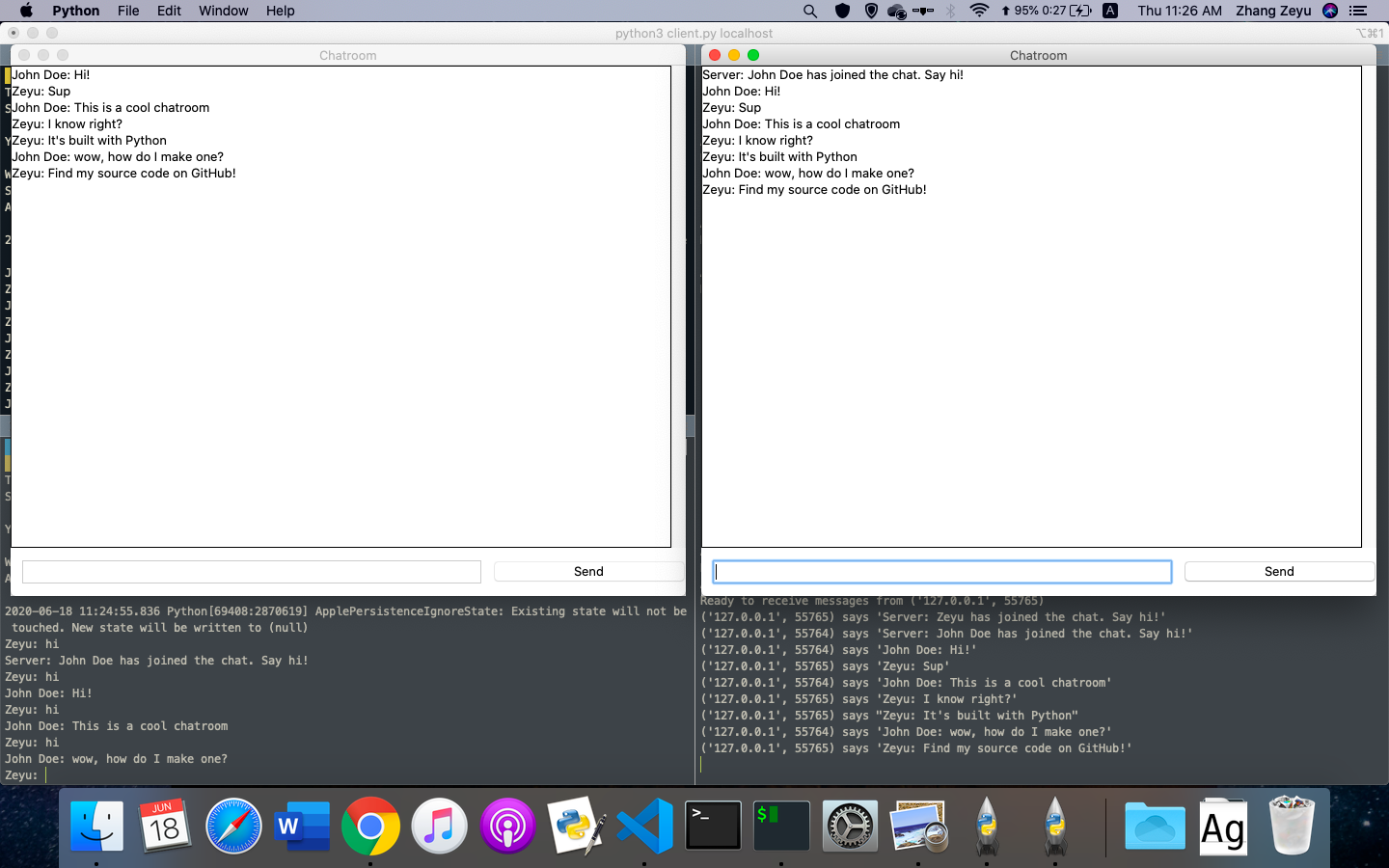Open Python IDLE icon in the dock

(576, 826)
